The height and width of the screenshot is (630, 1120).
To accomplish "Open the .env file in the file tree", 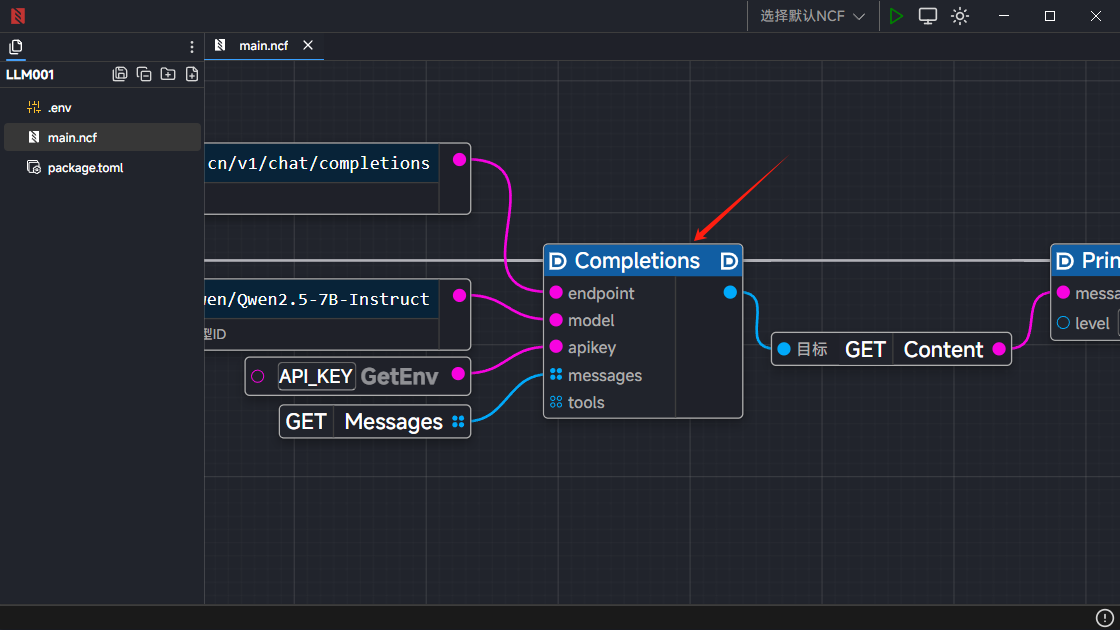I will pos(59,108).
